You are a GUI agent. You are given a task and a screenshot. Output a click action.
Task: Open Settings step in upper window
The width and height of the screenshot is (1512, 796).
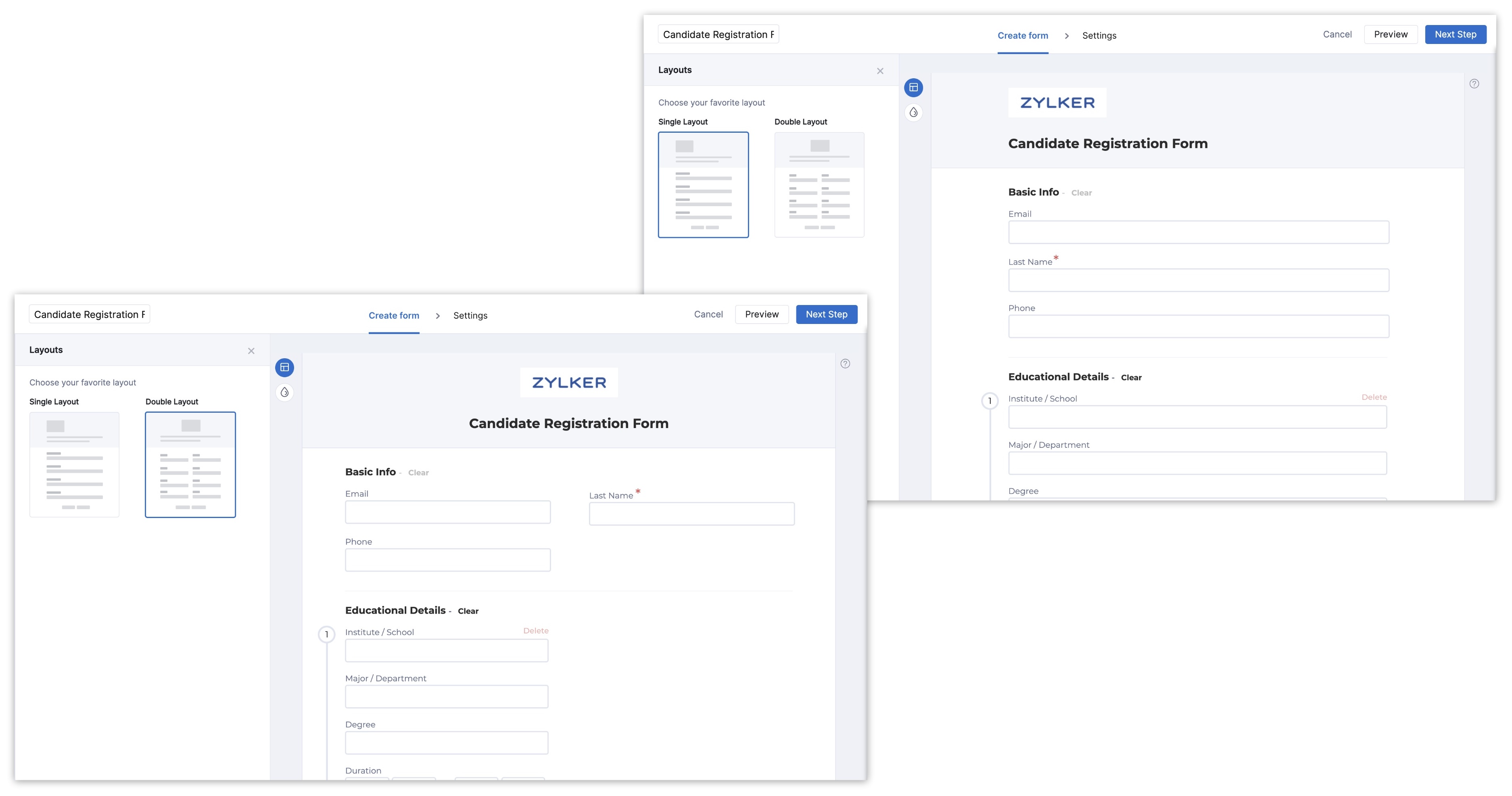[x=1099, y=36]
